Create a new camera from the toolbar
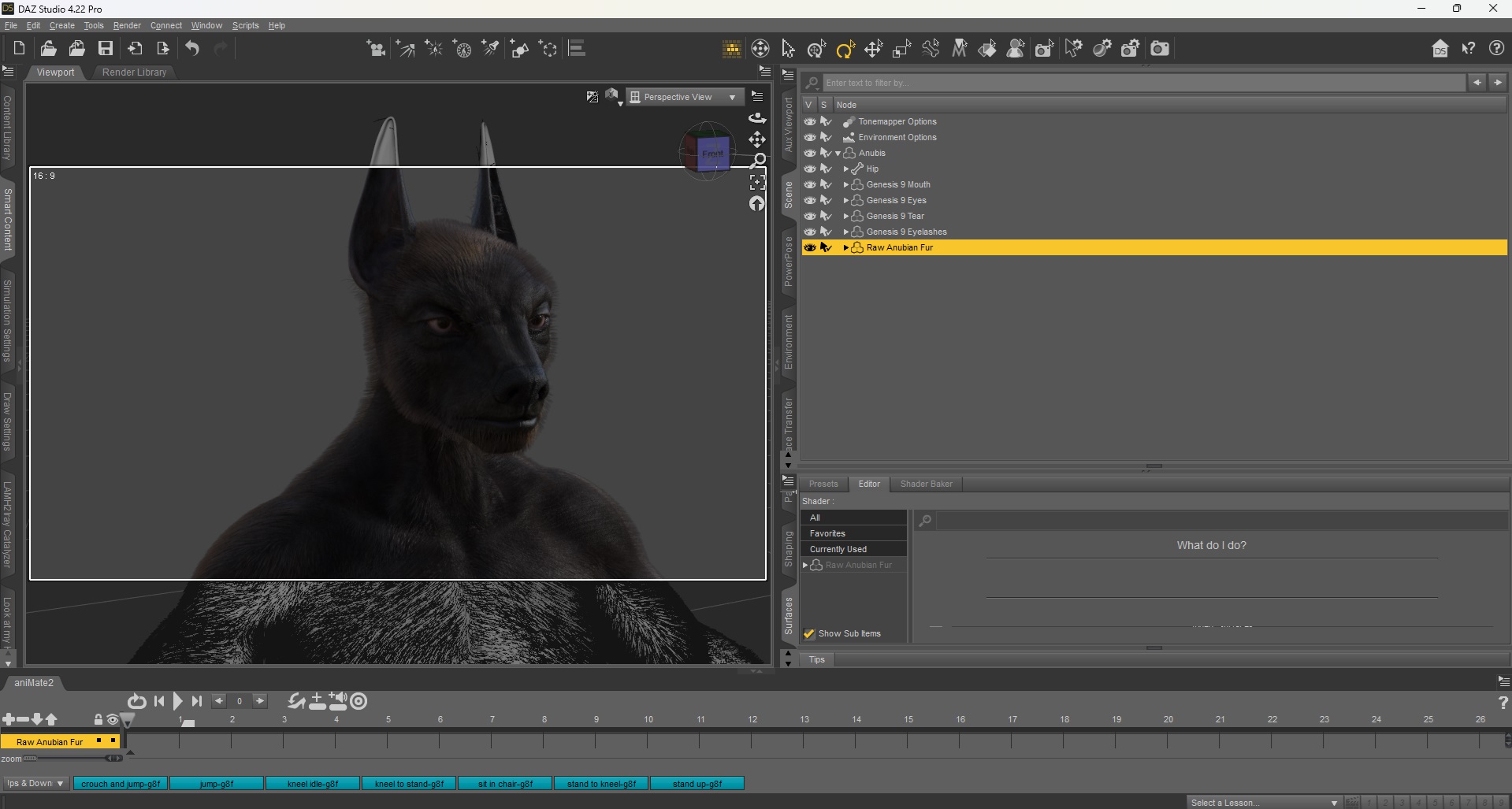The image size is (1512, 809). pos(376,49)
